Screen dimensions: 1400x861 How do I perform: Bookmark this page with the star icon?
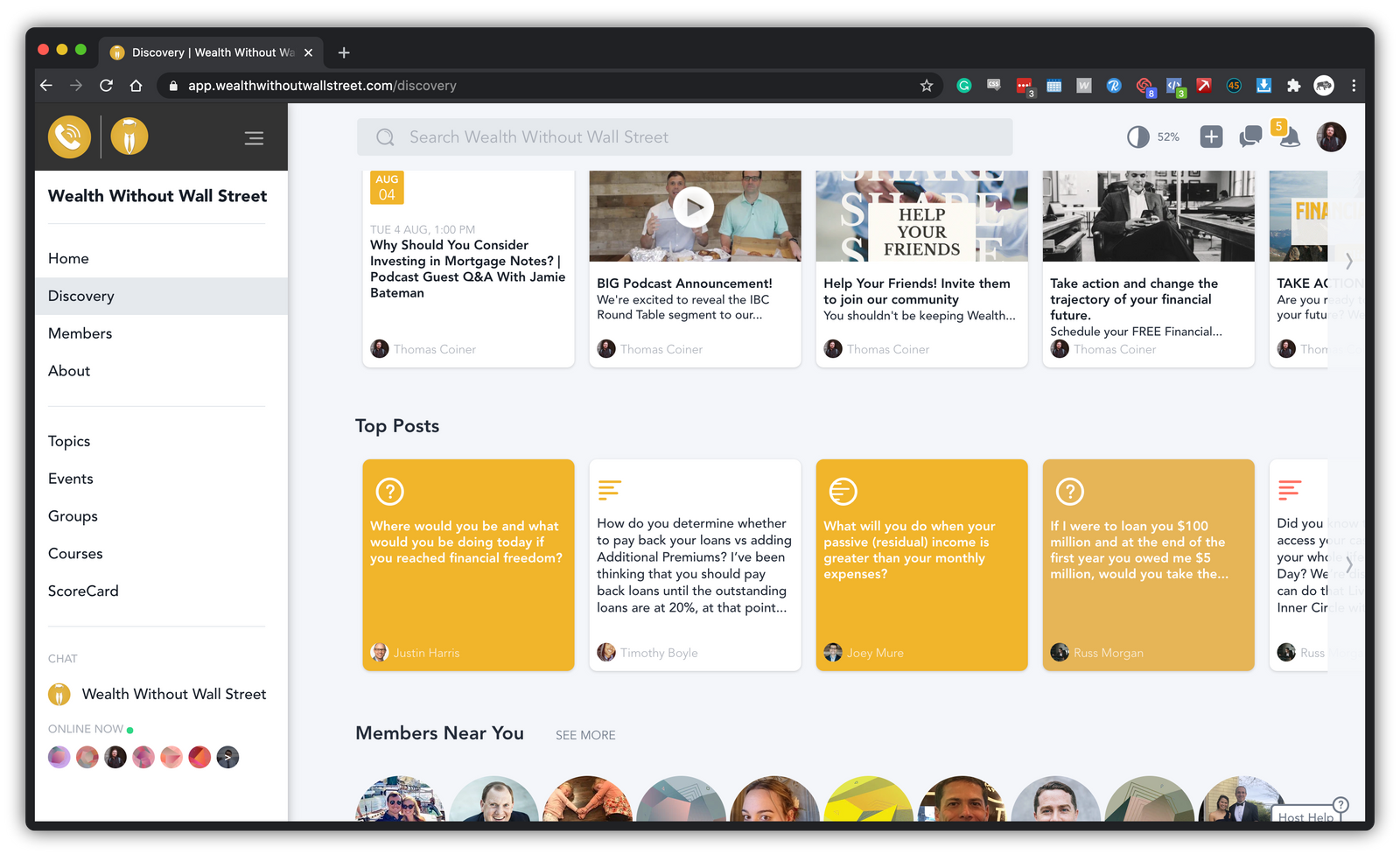click(927, 86)
